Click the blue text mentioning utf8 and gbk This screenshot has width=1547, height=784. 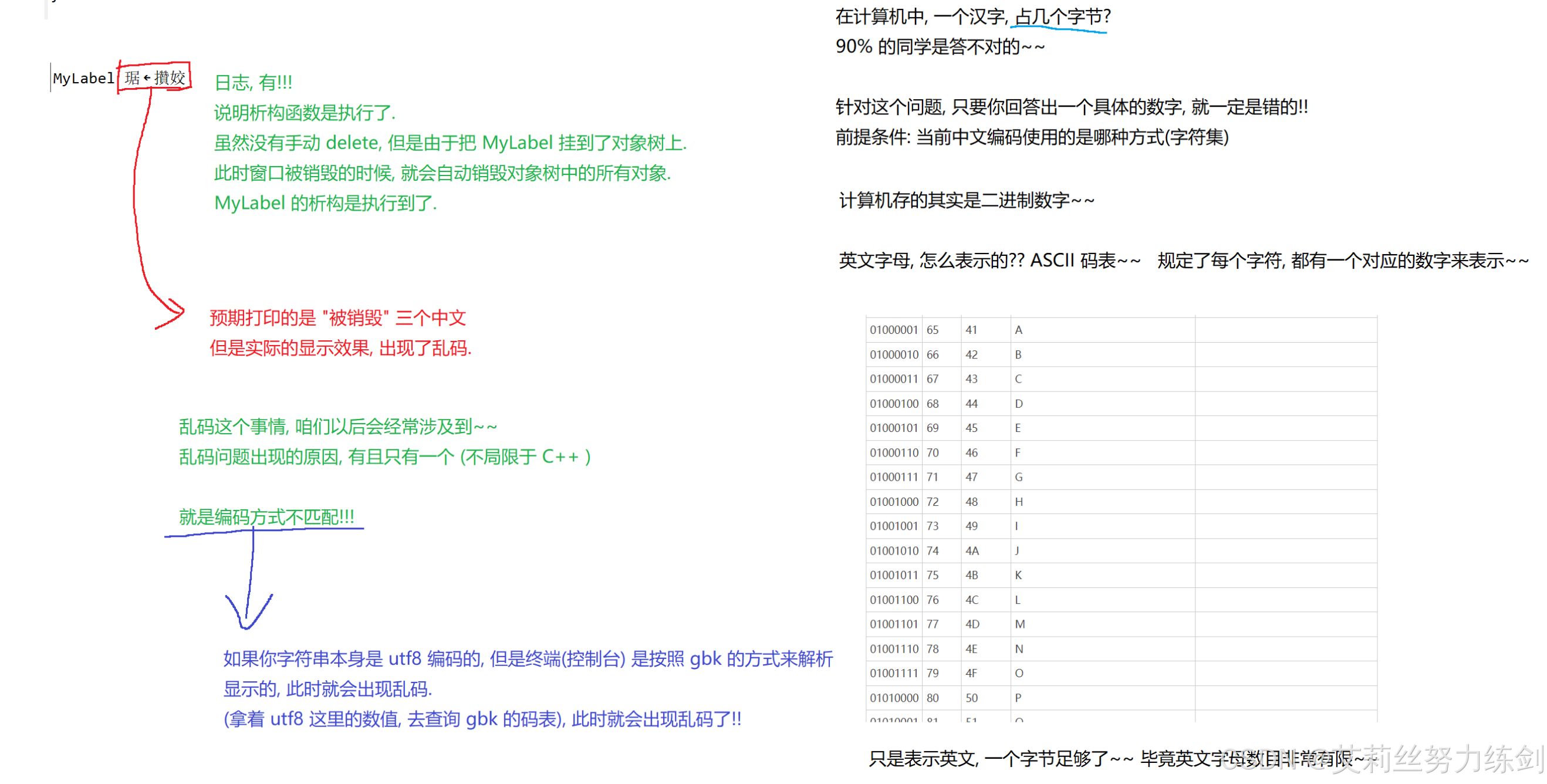coord(527,658)
